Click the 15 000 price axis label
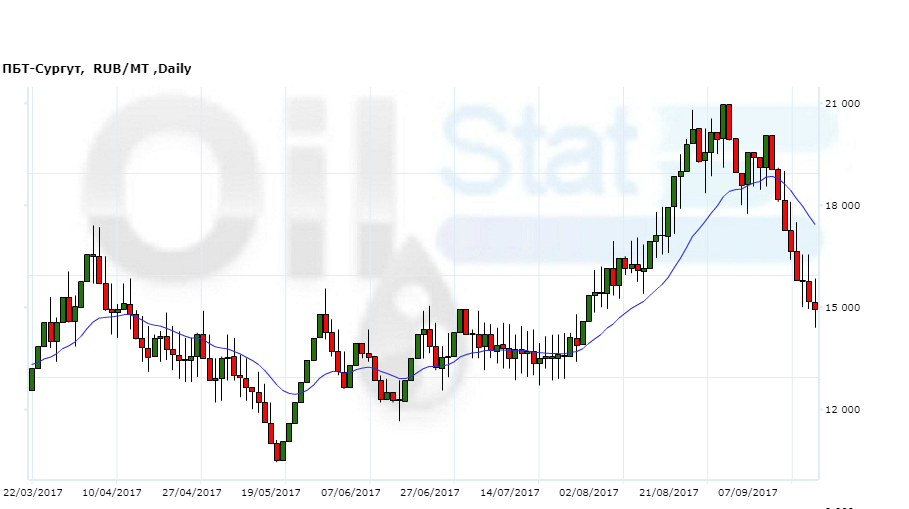 tap(843, 308)
